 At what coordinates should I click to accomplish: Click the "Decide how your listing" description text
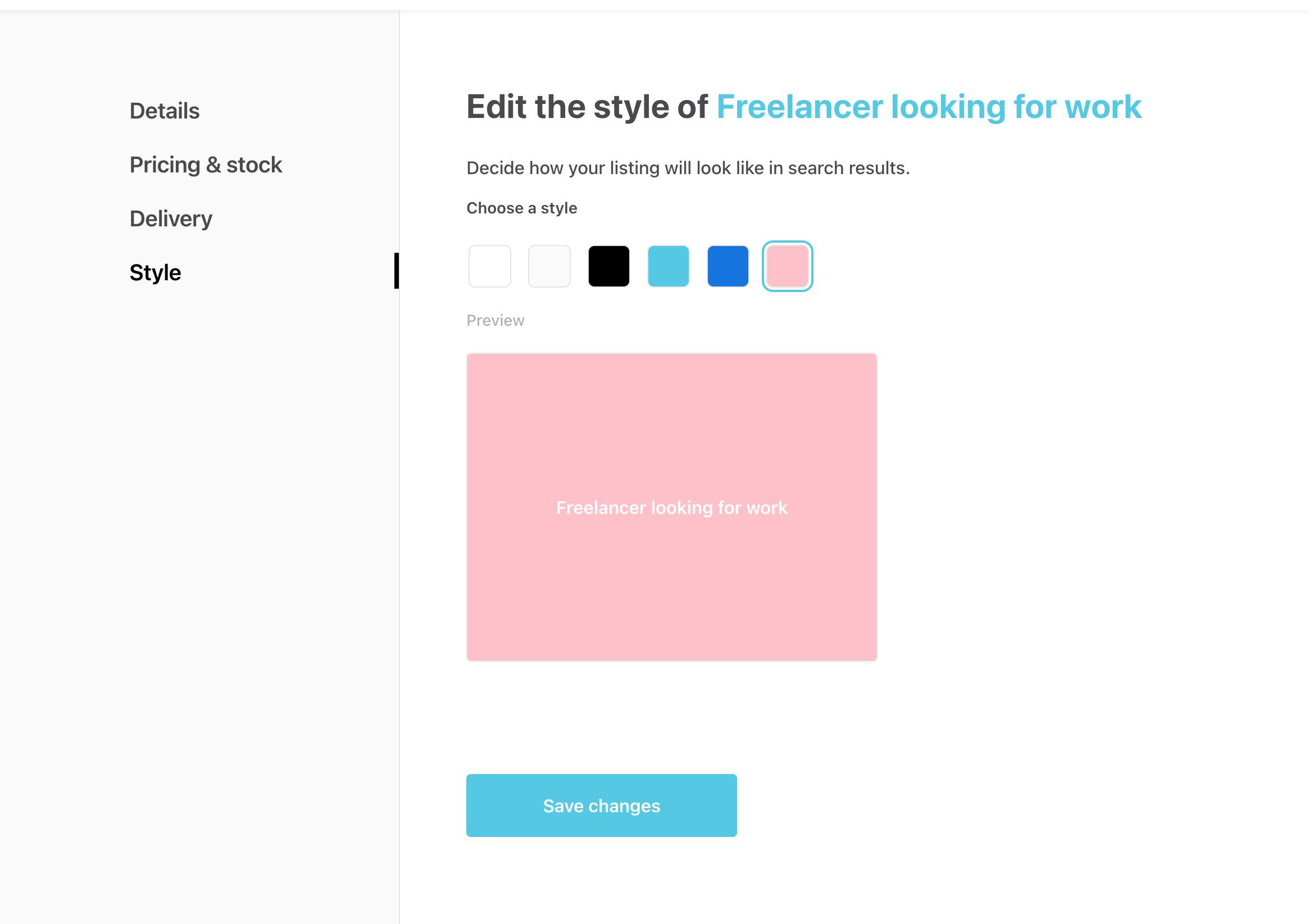pyautogui.click(x=688, y=168)
